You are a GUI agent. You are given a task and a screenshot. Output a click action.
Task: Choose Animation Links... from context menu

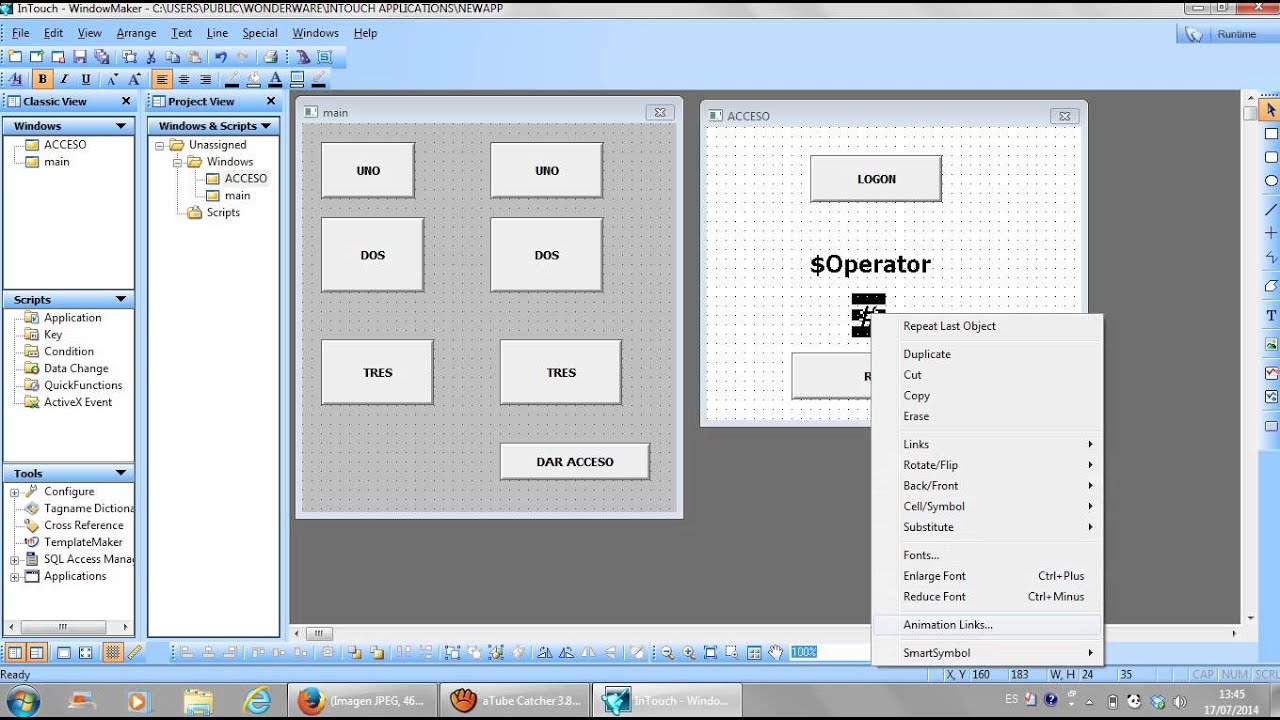coord(987,625)
